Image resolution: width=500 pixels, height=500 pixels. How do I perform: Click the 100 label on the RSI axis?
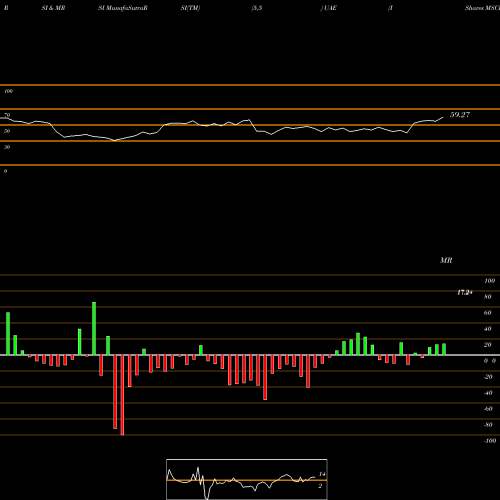click(8, 91)
